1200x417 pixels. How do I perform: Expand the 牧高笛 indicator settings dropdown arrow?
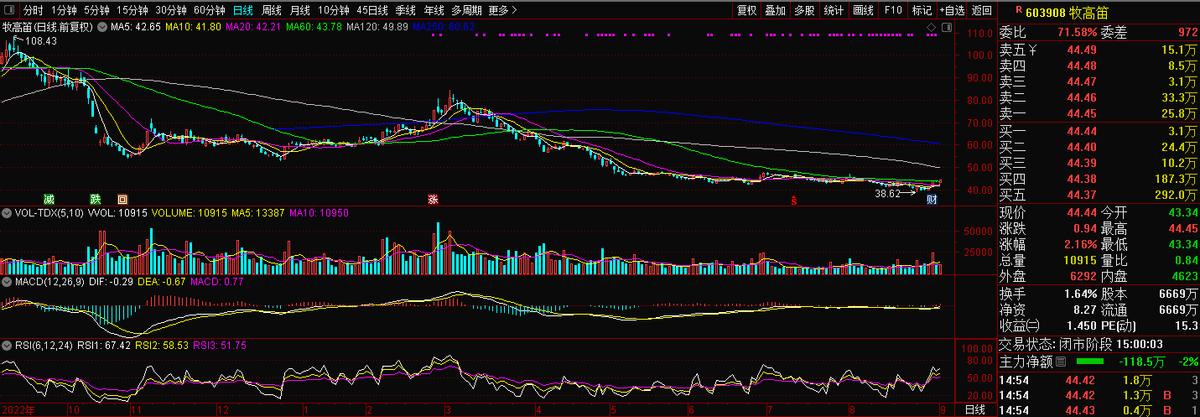coord(100,28)
